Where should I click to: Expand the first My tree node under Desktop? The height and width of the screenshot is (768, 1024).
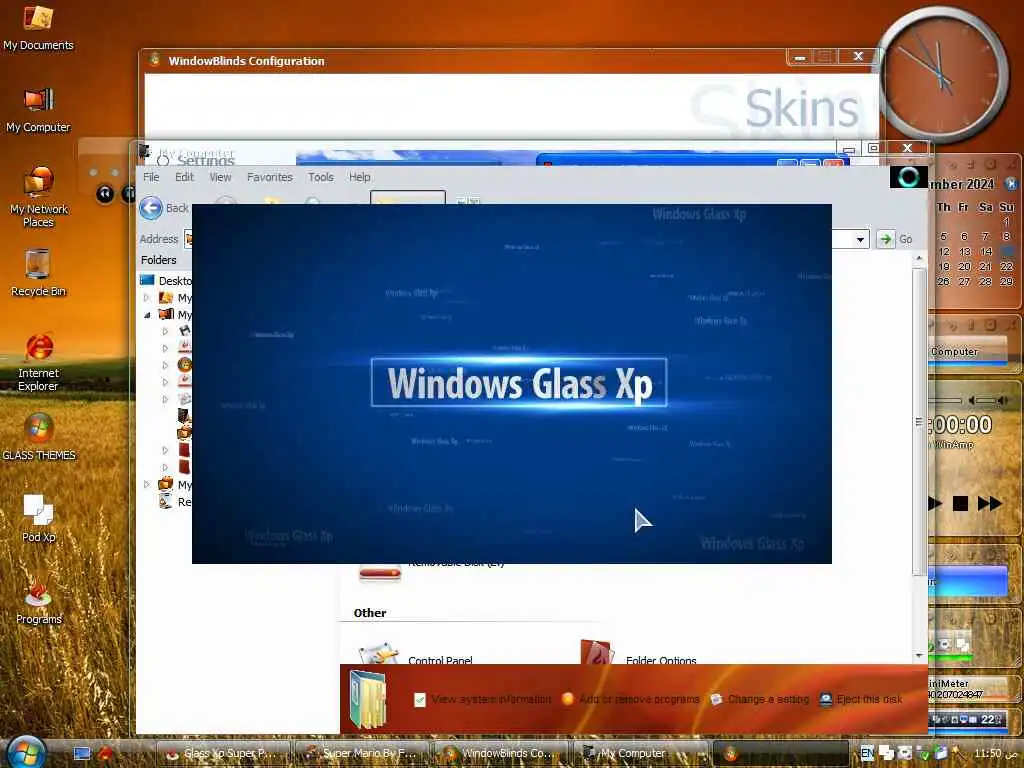(x=148, y=298)
